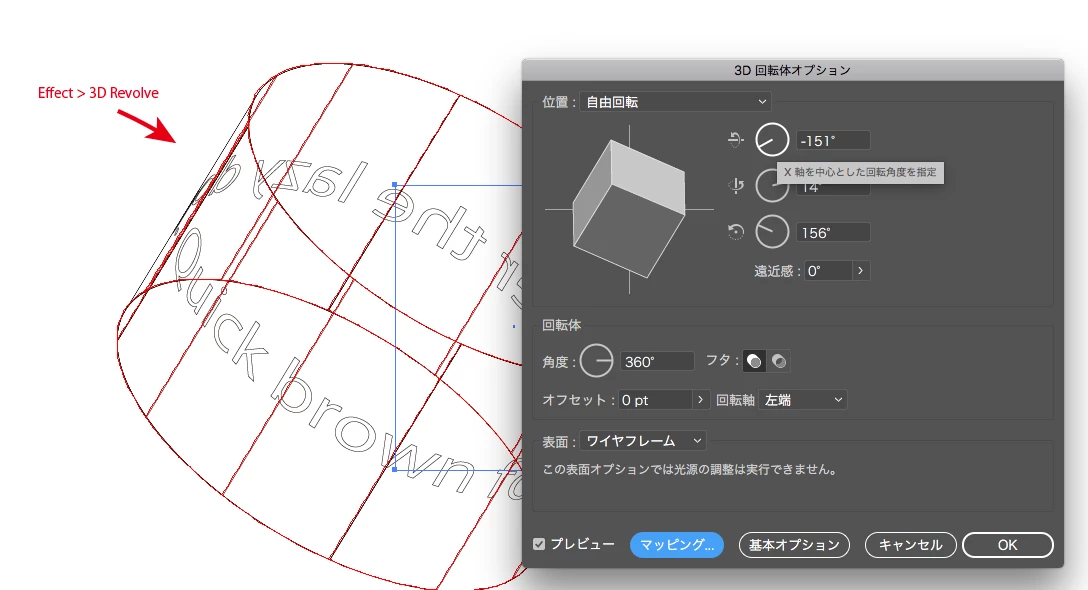Image resolution: width=1088 pixels, height=590 pixels.
Task: Click the light-source notice text
Action: pos(691,470)
